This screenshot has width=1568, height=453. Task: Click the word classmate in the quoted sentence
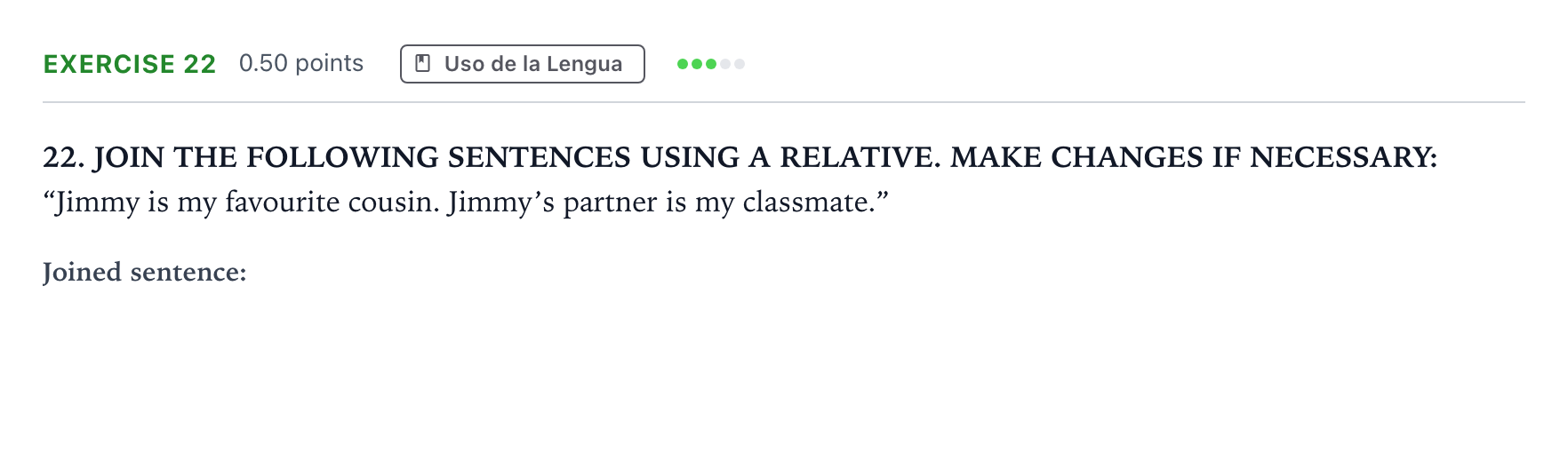(x=804, y=203)
